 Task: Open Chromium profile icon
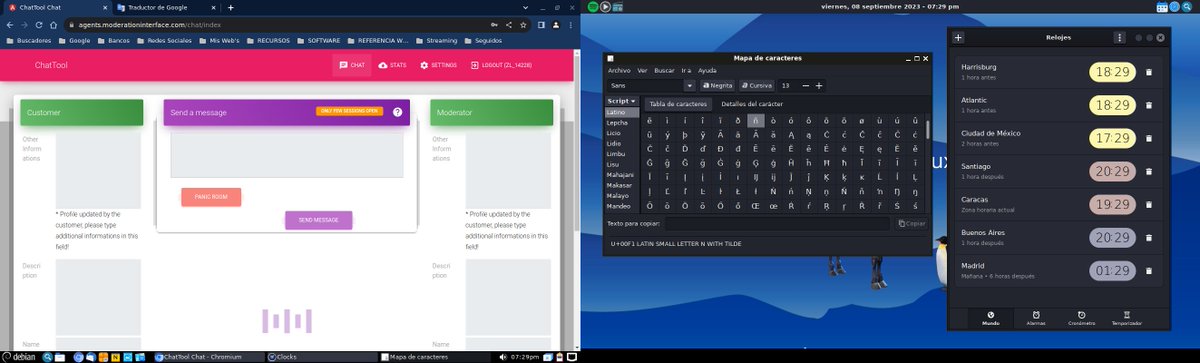pyautogui.click(x=556, y=24)
